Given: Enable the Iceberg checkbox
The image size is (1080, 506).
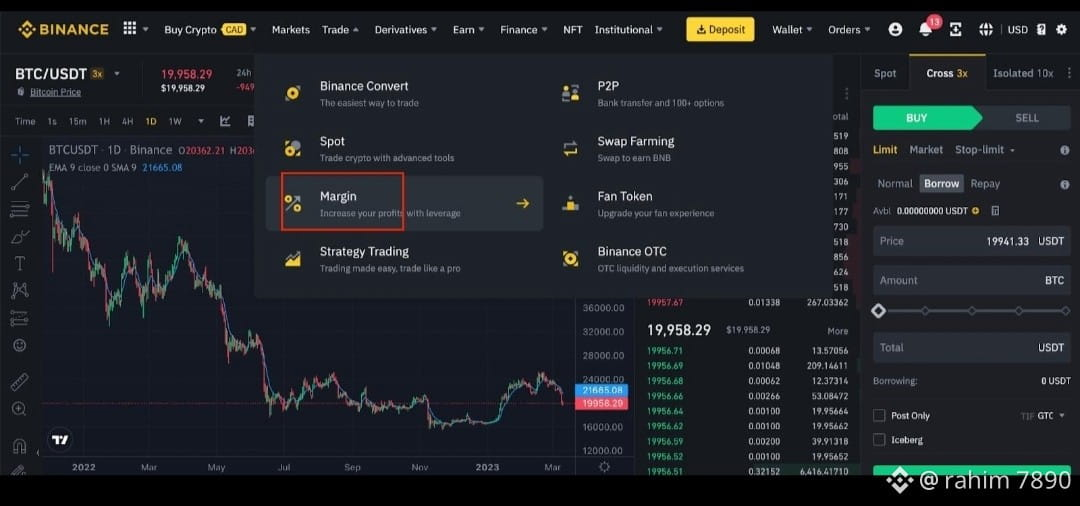Looking at the screenshot, I should (879, 439).
